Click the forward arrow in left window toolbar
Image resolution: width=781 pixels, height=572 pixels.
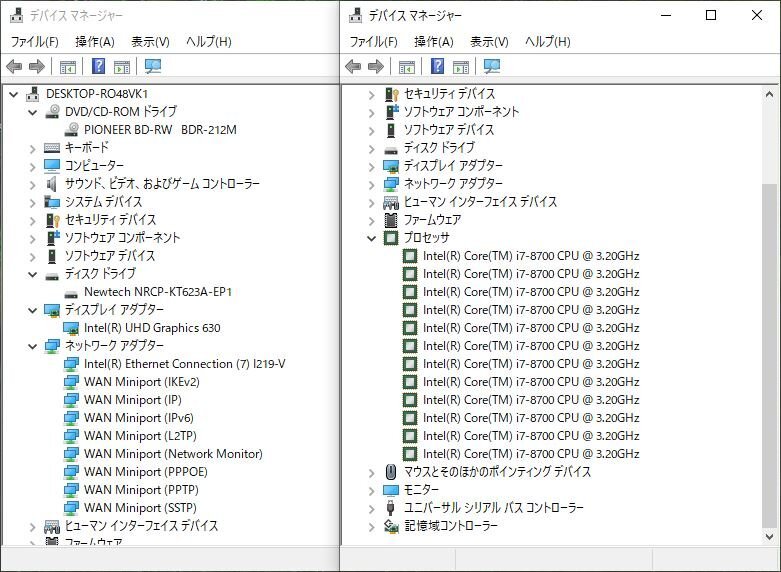coord(37,66)
